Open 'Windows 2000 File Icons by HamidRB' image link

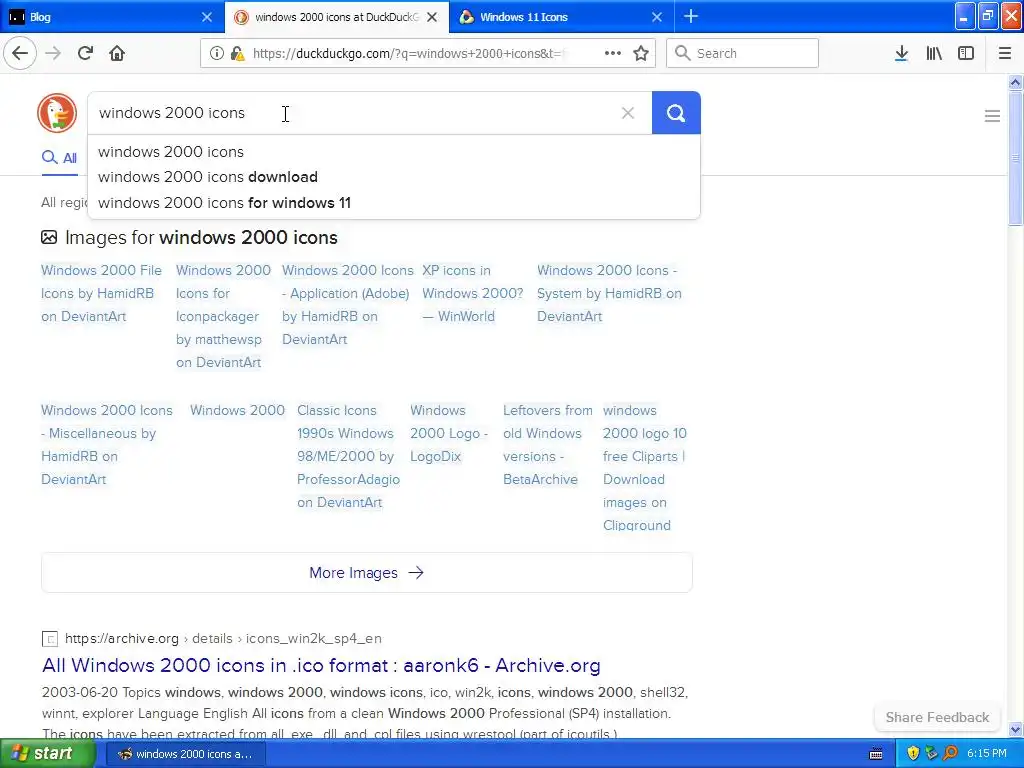101,293
